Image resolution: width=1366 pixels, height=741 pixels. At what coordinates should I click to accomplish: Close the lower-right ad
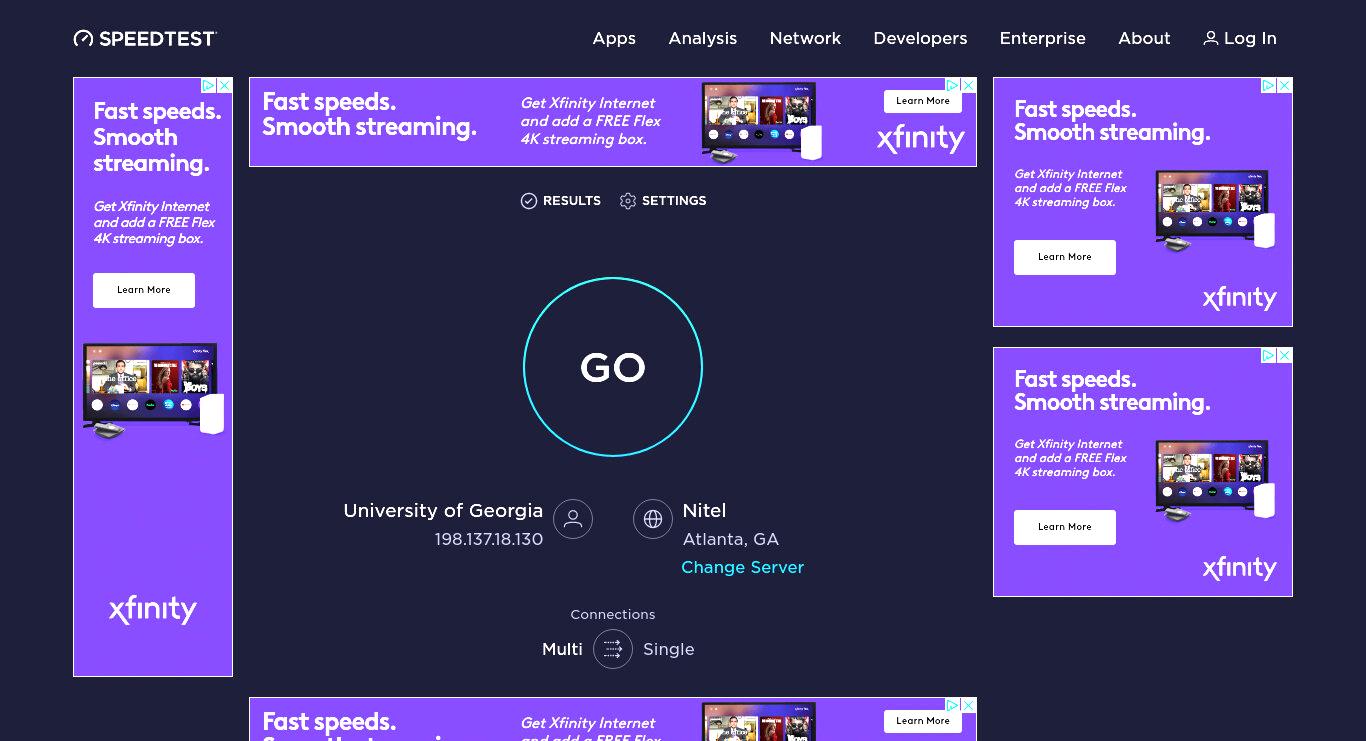pos(1284,356)
